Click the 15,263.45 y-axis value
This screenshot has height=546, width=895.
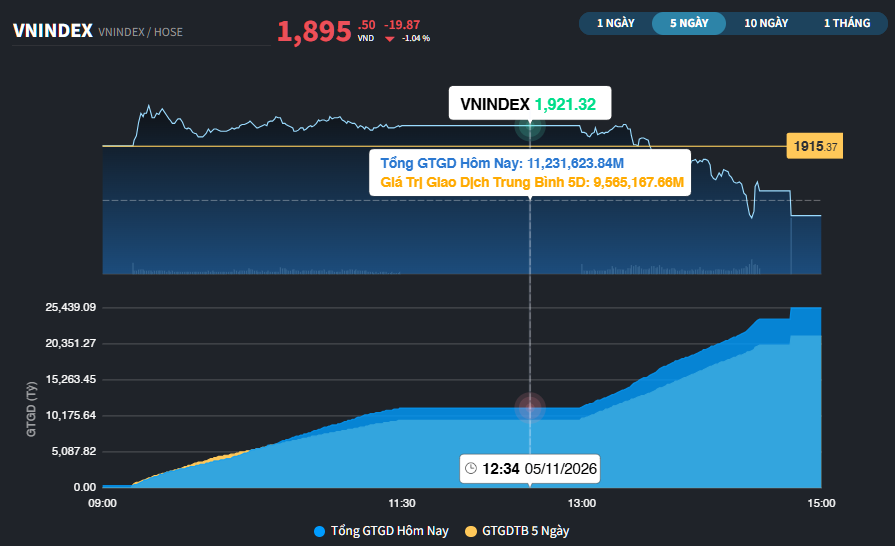click(71, 379)
